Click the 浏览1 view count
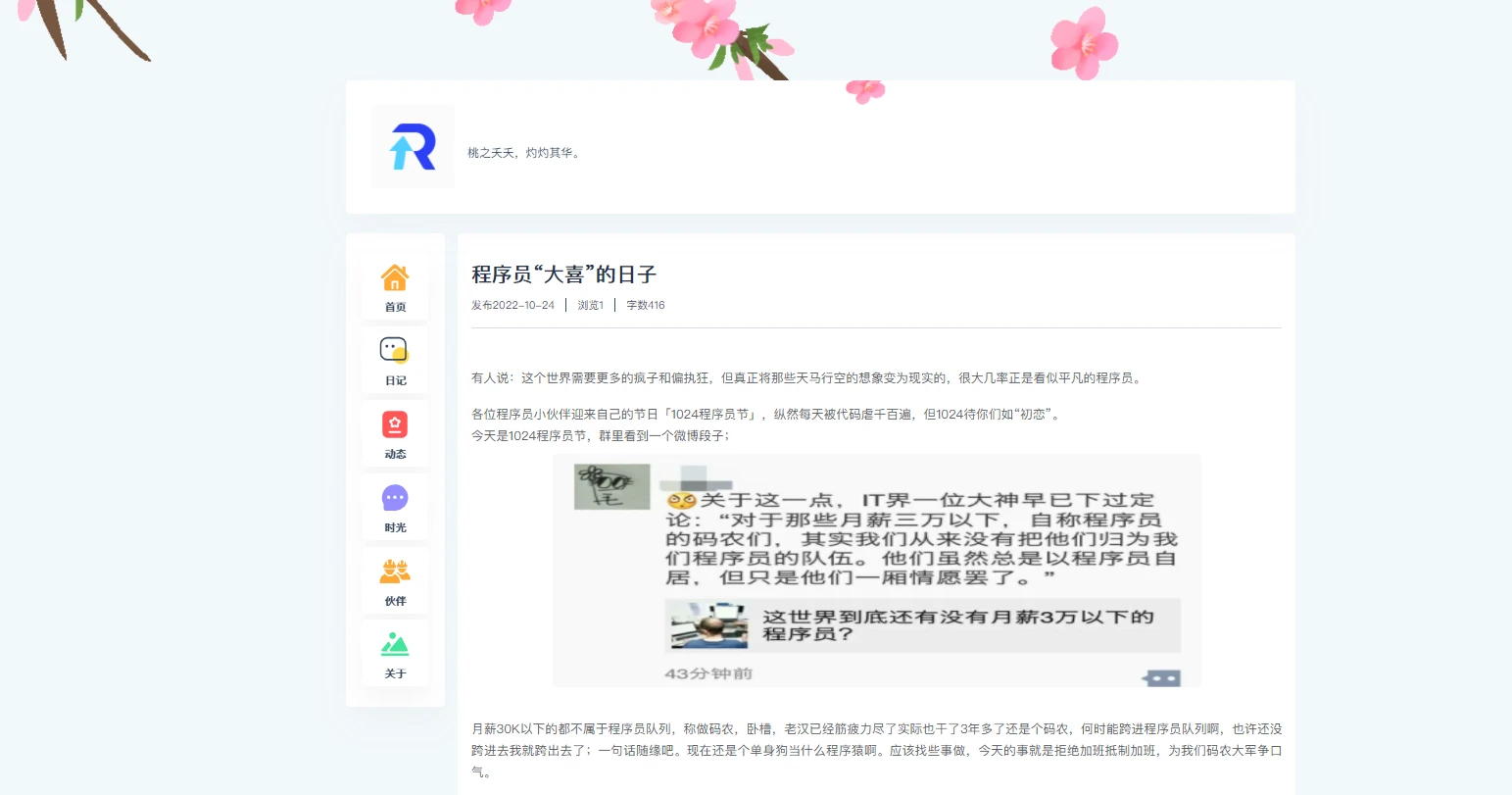 (x=590, y=305)
